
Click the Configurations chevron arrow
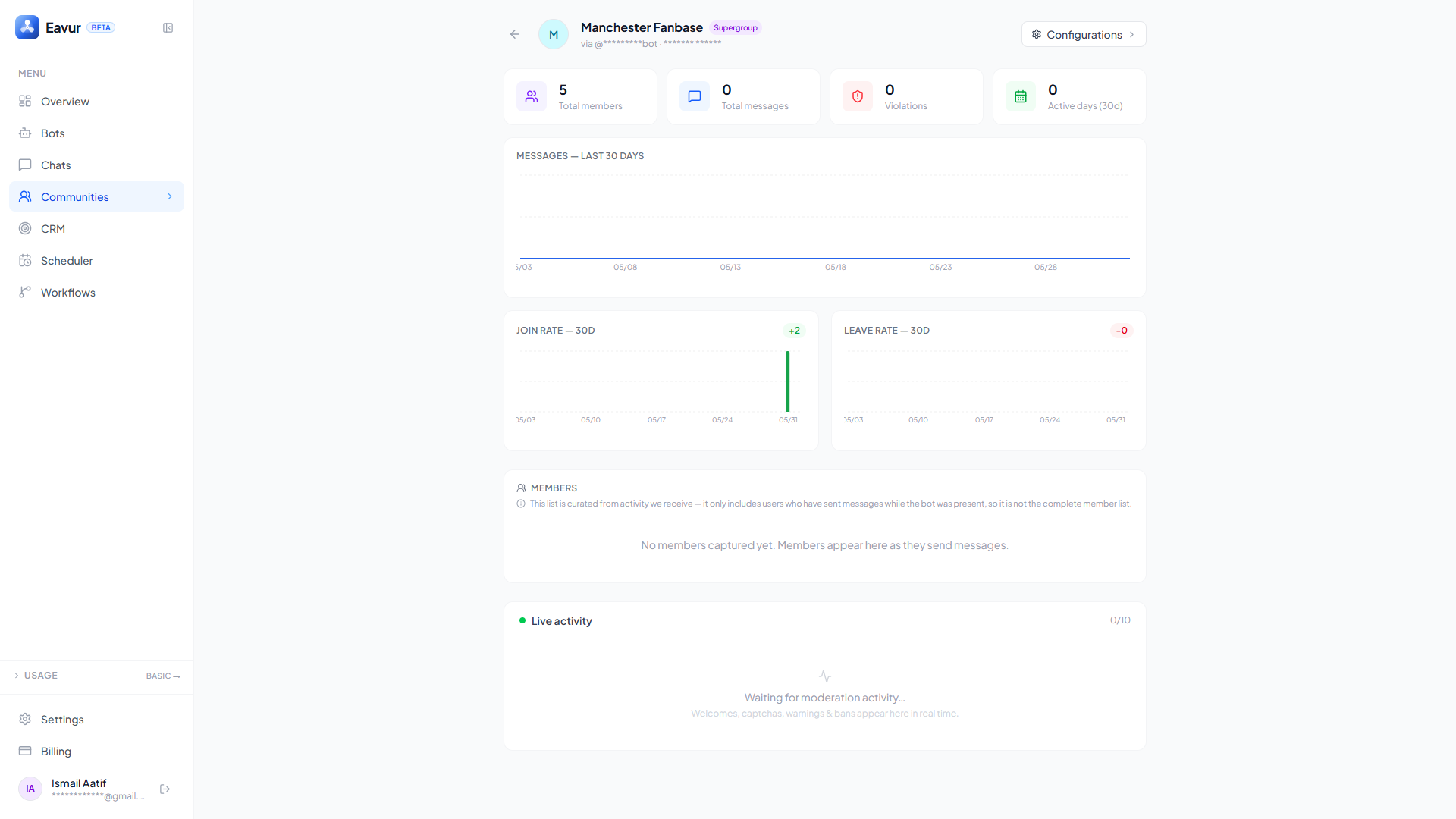click(1132, 34)
